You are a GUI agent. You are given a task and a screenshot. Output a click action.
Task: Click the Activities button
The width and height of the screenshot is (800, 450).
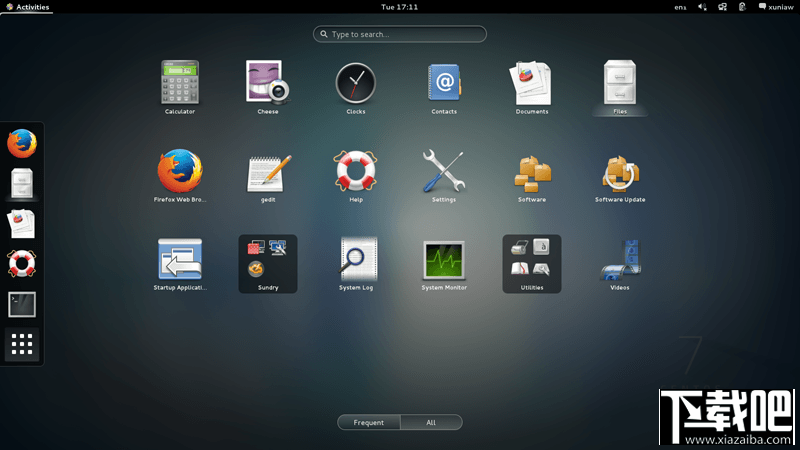(27, 7)
